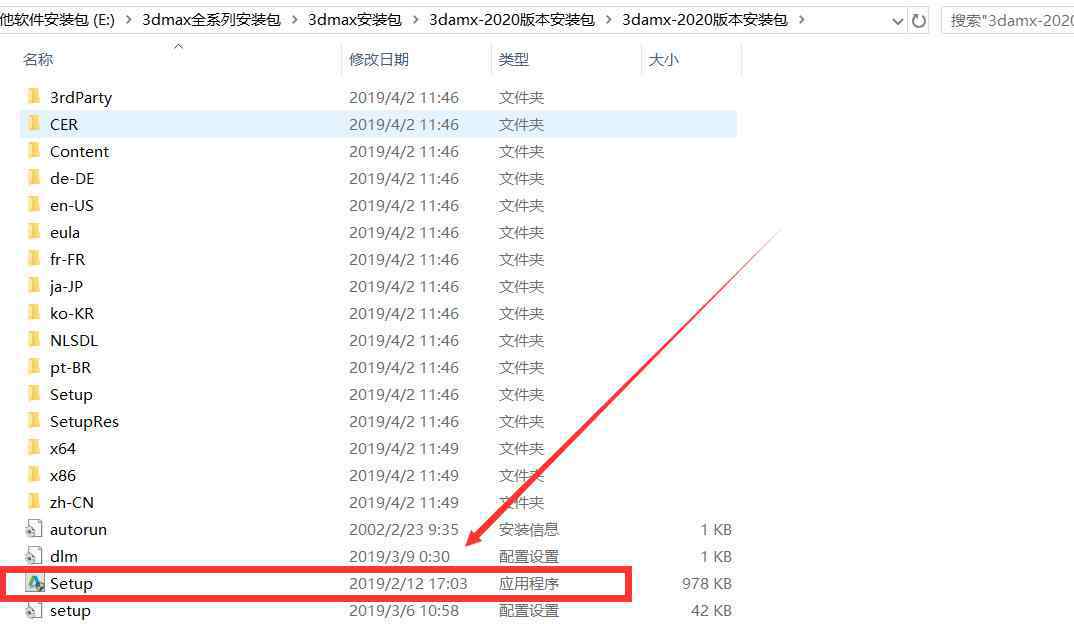Image resolution: width=1074 pixels, height=624 pixels.
Task: Select the x64 folder icon
Action: tap(34, 448)
